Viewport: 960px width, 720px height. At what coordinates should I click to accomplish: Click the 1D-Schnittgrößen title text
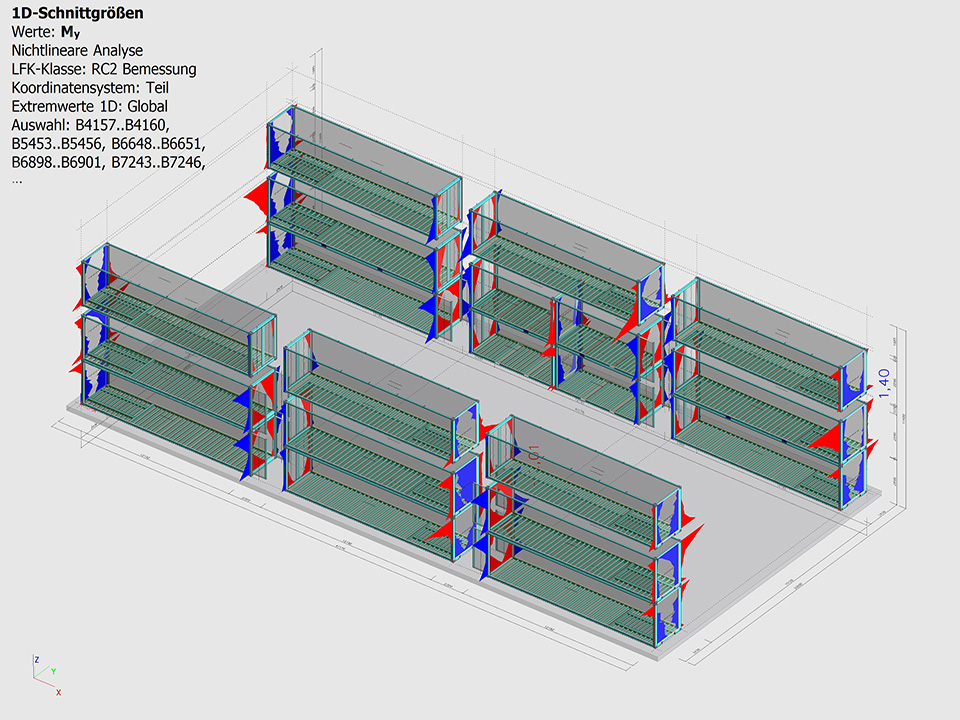point(77,13)
